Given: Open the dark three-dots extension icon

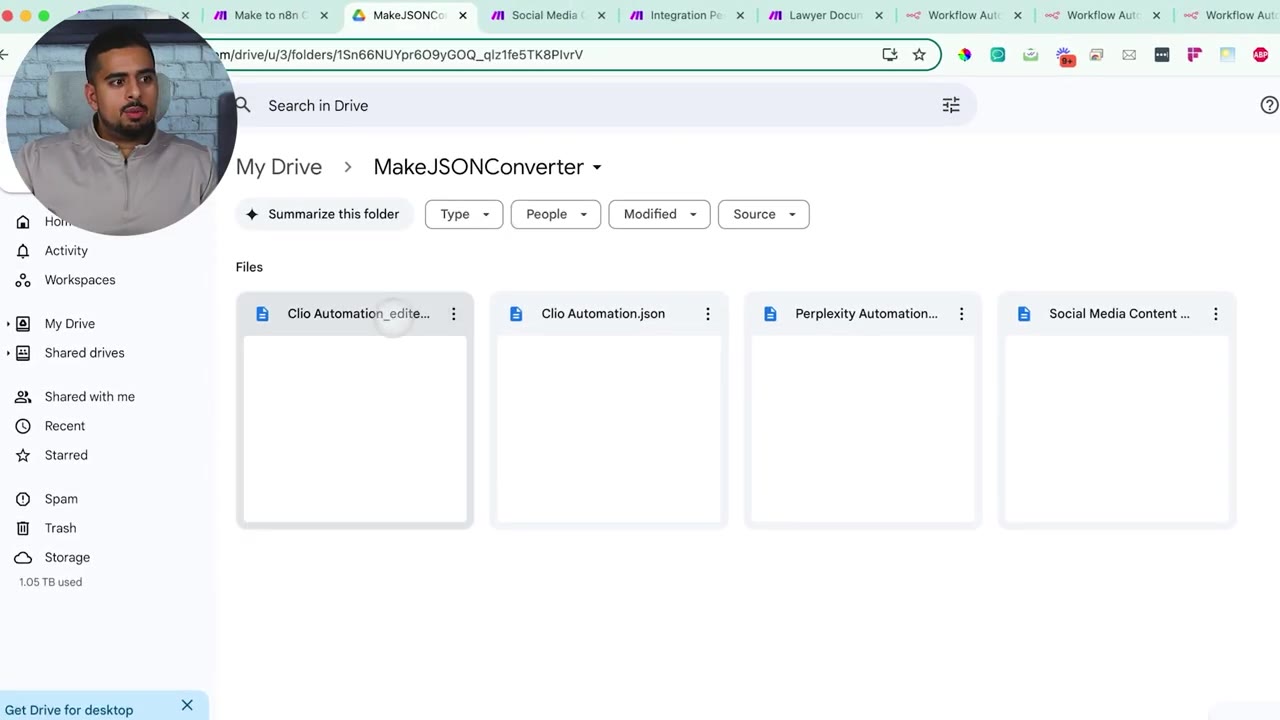Looking at the screenshot, I should (x=1161, y=55).
